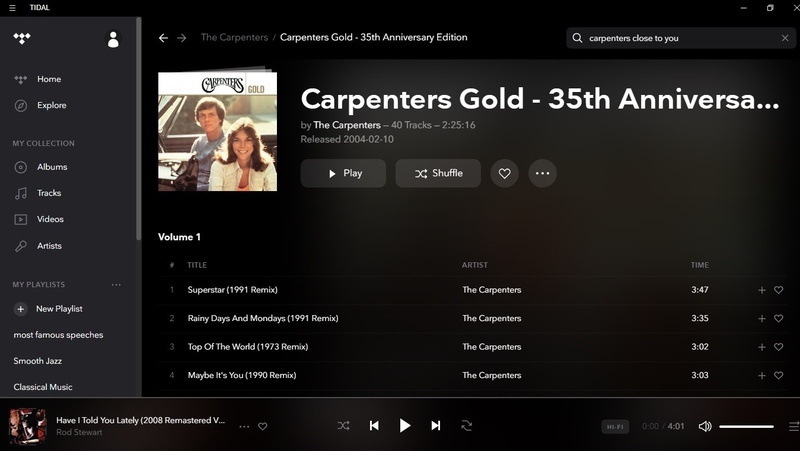Start playback with player play button

(x=405, y=425)
